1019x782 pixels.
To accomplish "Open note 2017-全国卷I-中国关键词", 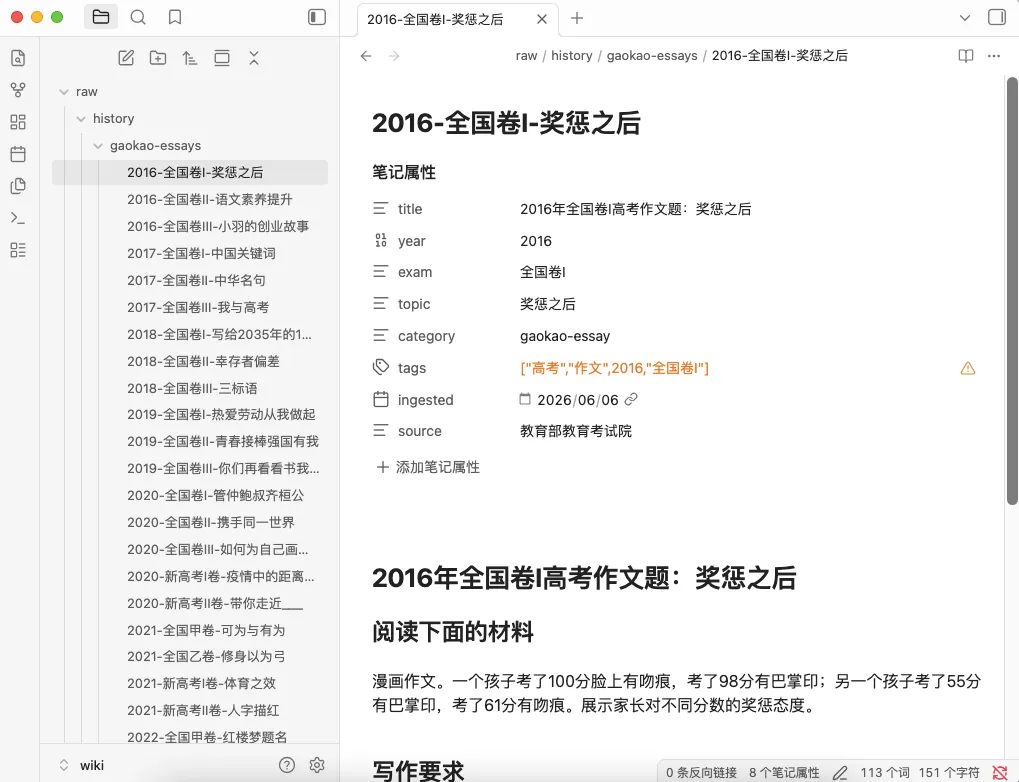I will (201, 254).
